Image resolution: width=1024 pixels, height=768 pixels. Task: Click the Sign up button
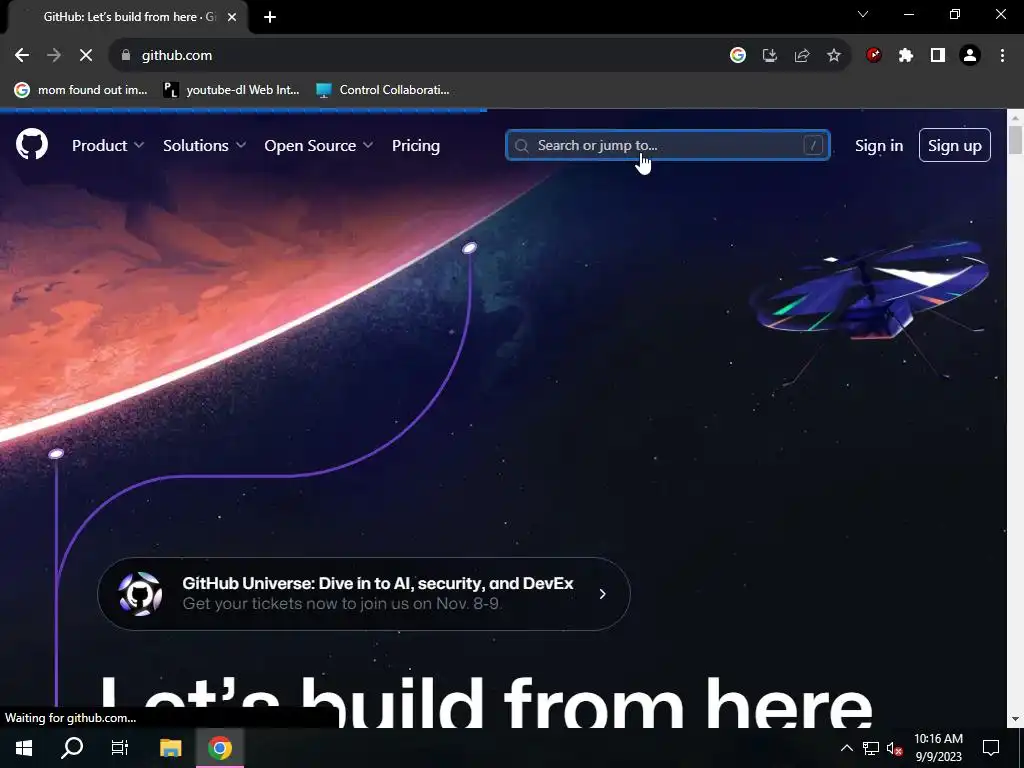tap(954, 145)
